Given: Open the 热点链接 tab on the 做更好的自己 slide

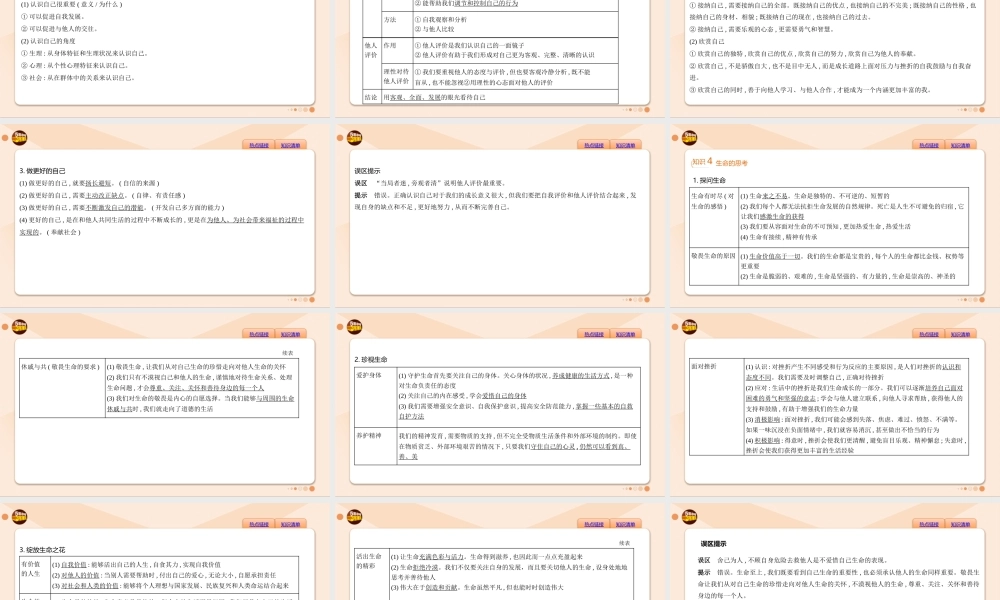Looking at the screenshot, I should (257, 145).
